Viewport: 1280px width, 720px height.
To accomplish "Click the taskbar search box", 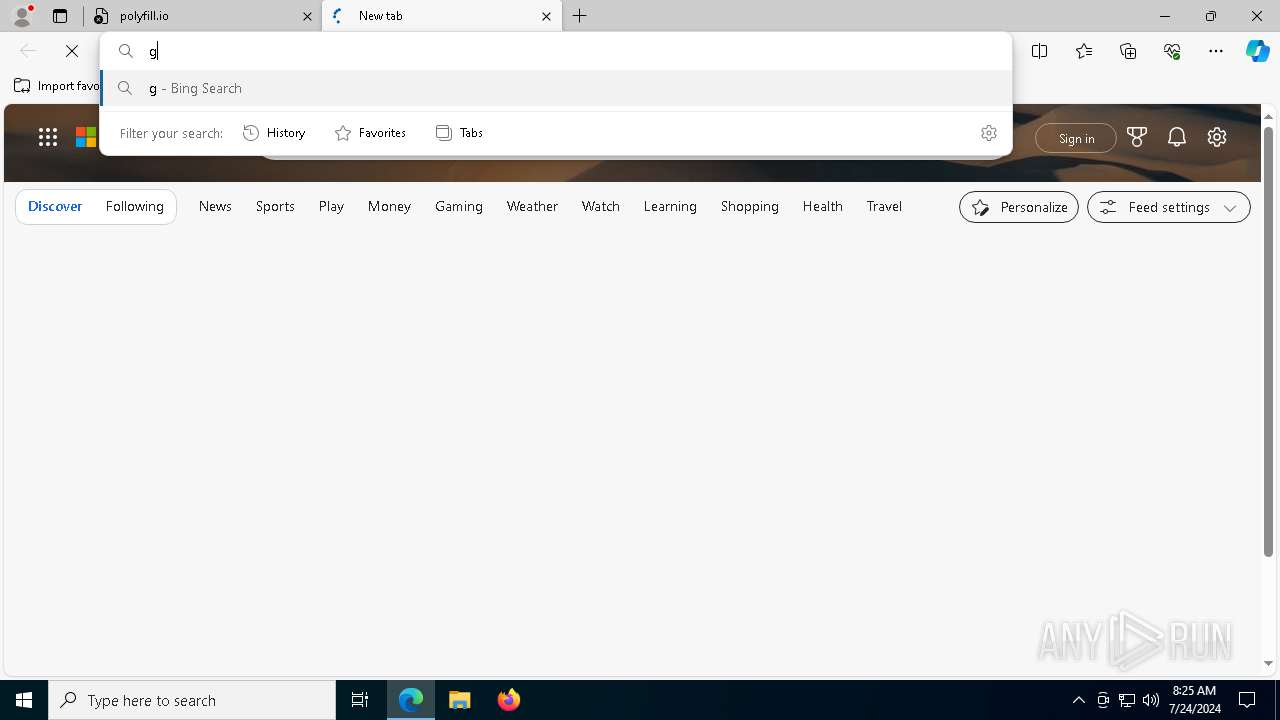I will click(x=192, y=700).
